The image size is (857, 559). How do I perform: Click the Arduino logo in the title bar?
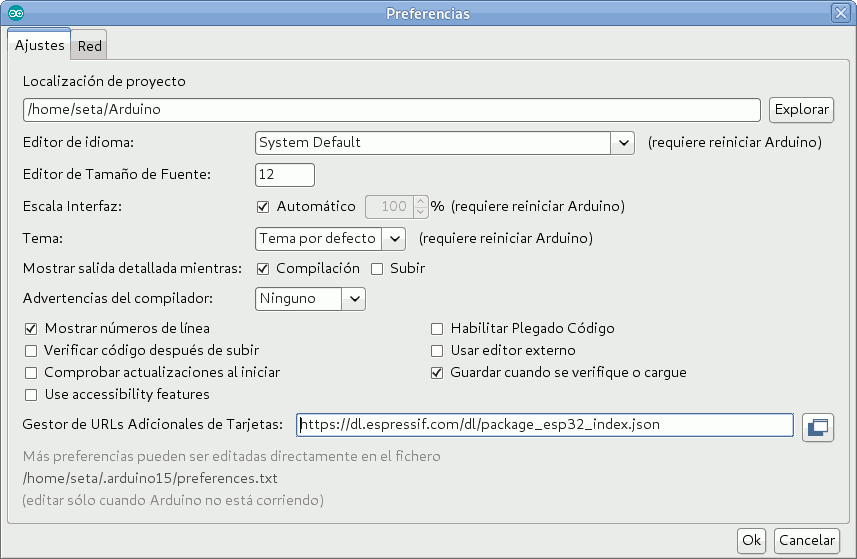(x=16, y=13)
